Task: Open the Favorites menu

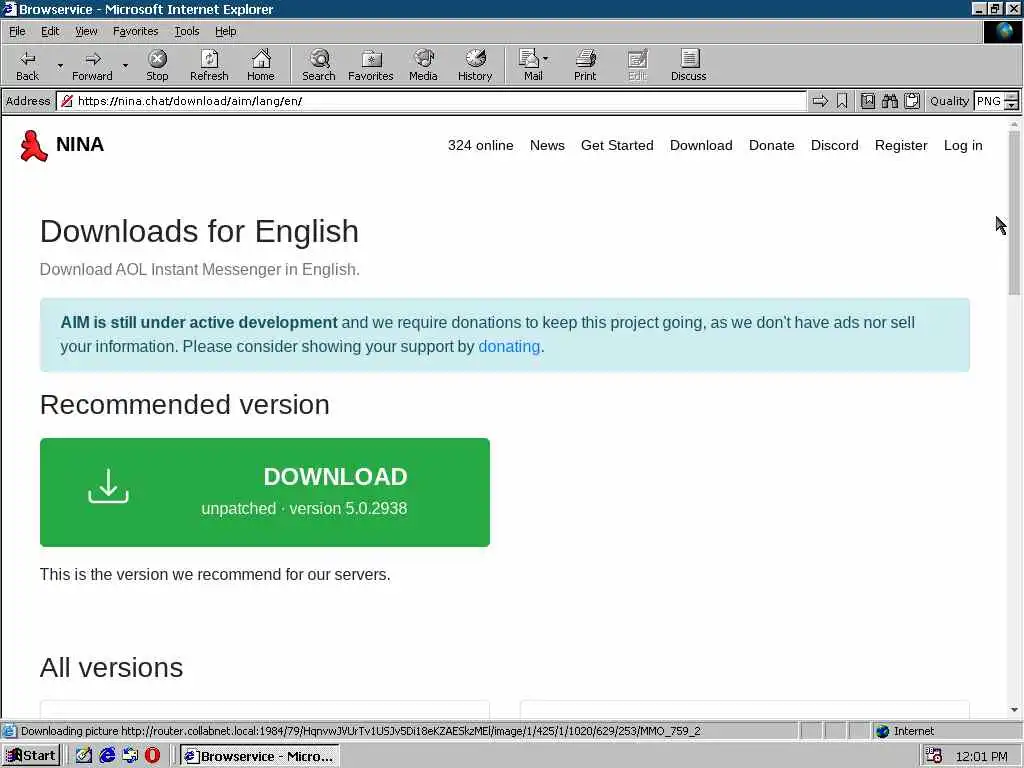Action: pyautogui.click(x=135, y=31)
